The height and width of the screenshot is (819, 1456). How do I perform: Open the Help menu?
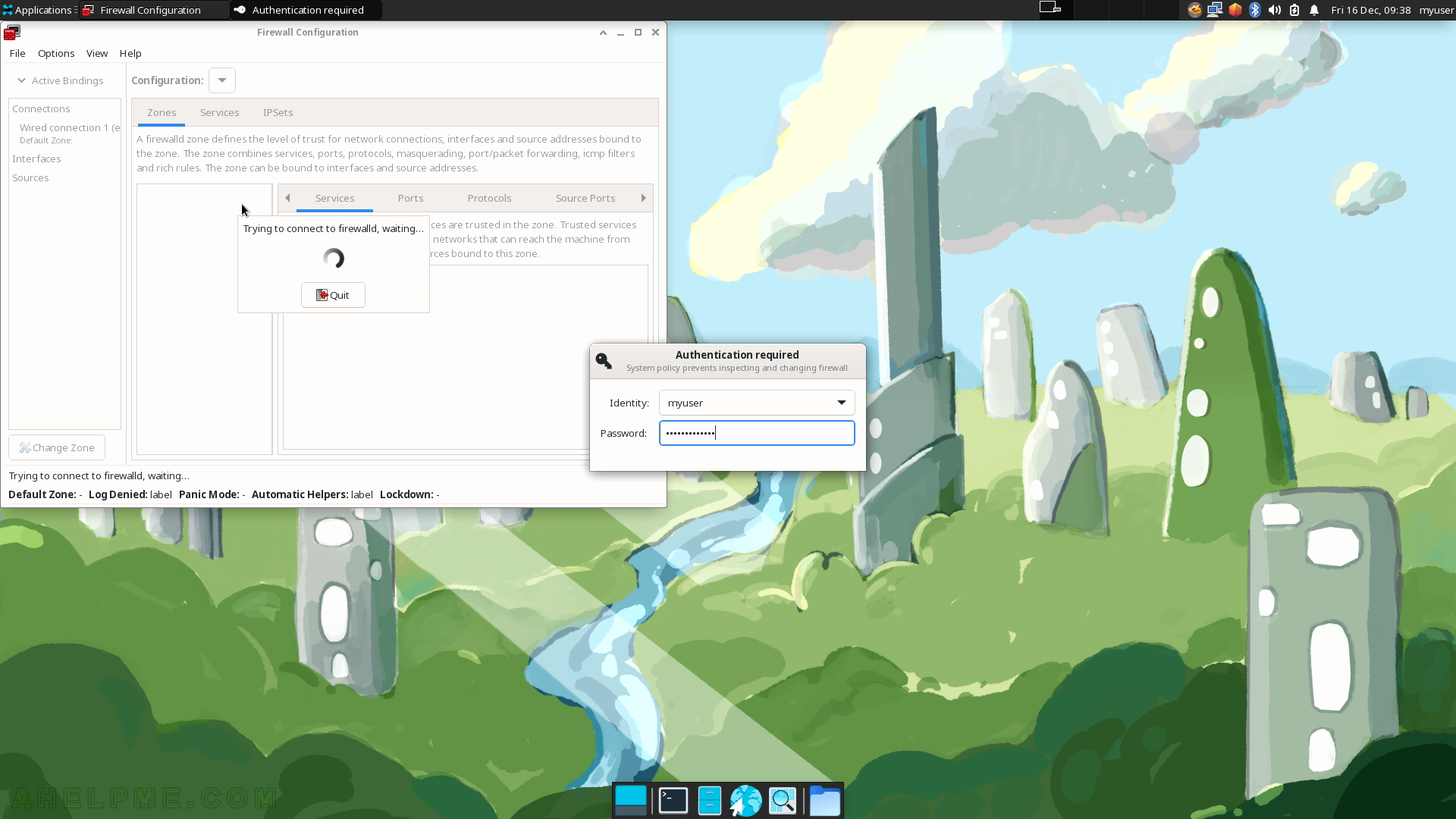point(130,53)
